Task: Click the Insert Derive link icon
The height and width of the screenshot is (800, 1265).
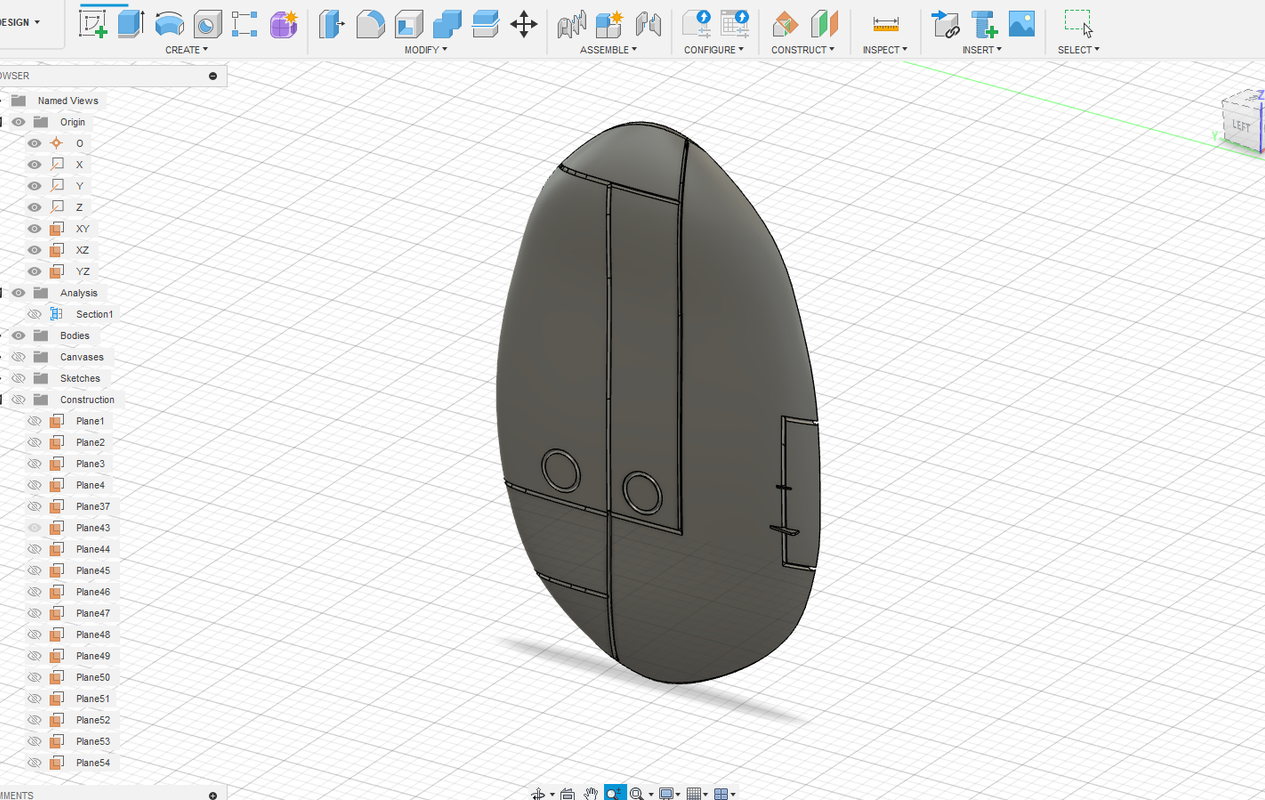Action: (945, 24)
